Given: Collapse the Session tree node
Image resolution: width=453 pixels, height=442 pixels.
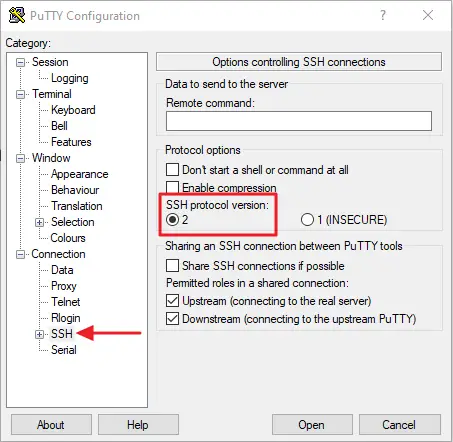Looking at the screenshot, I should [21, 62].
